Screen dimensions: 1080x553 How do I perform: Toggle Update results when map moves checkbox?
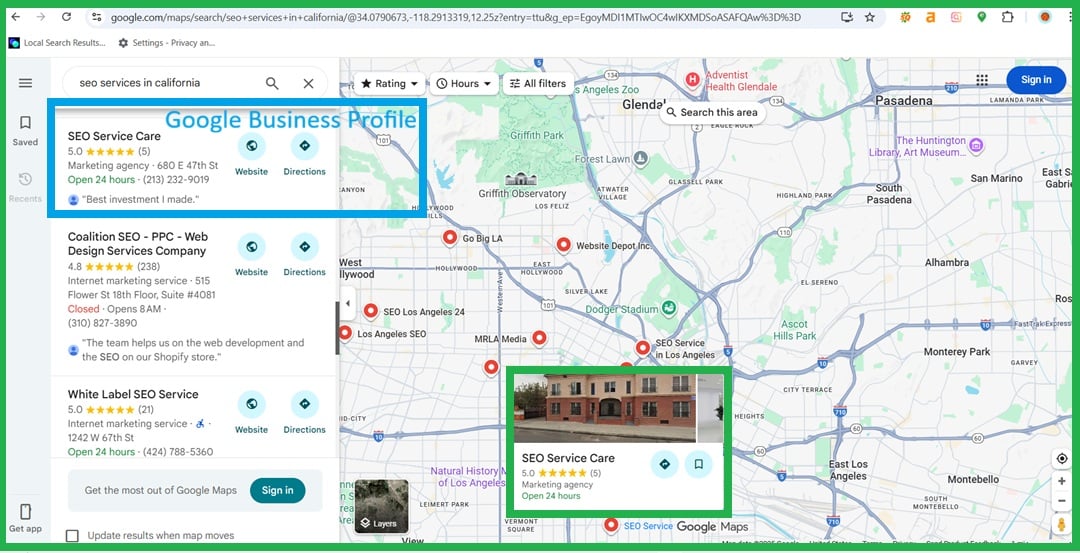(72, 536)
